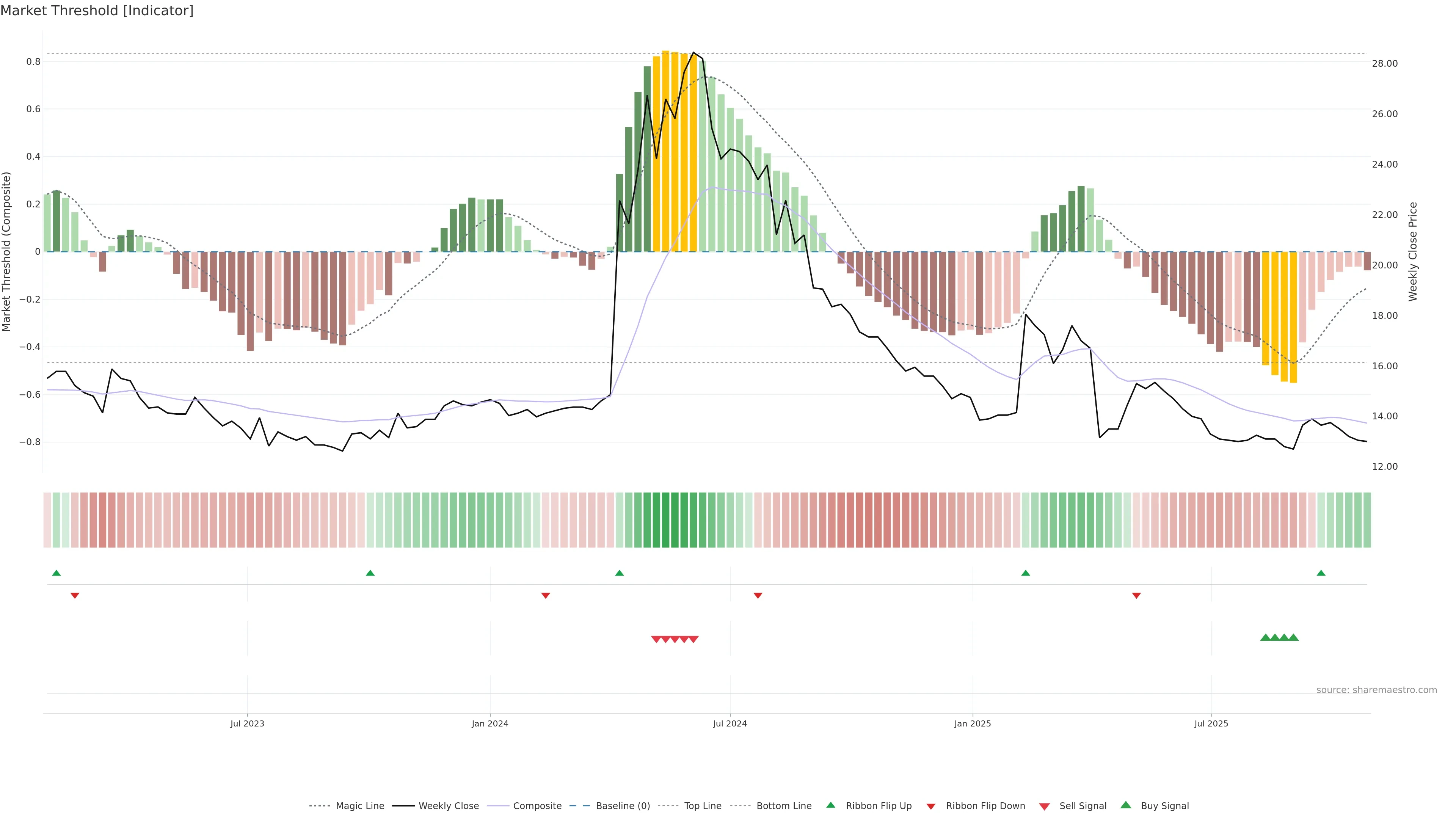
Task: Click the Market Threshold [Indicator] chart title
Action: click(x=97, y=10)
